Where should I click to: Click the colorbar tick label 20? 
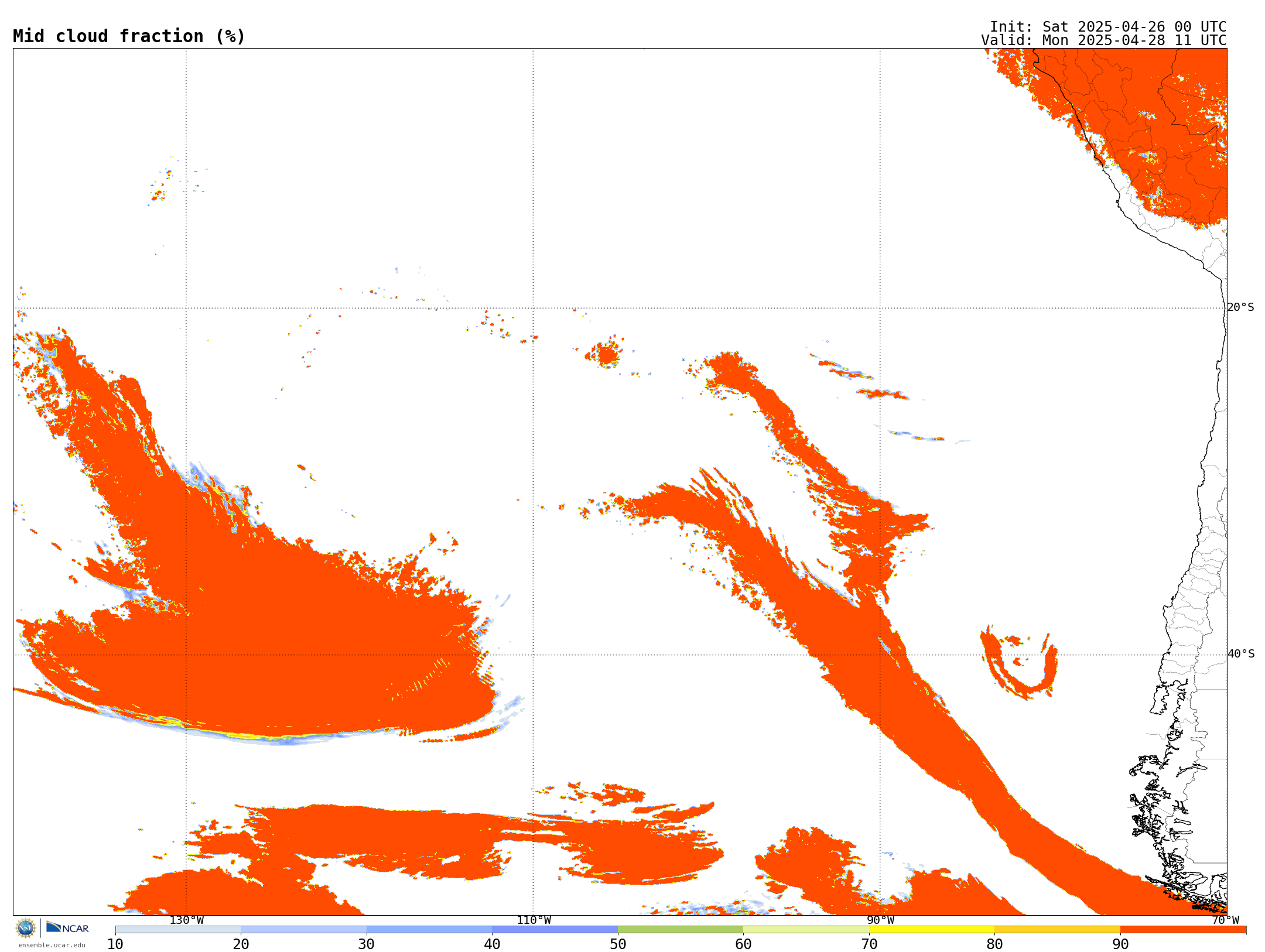[x=241, y=944]
